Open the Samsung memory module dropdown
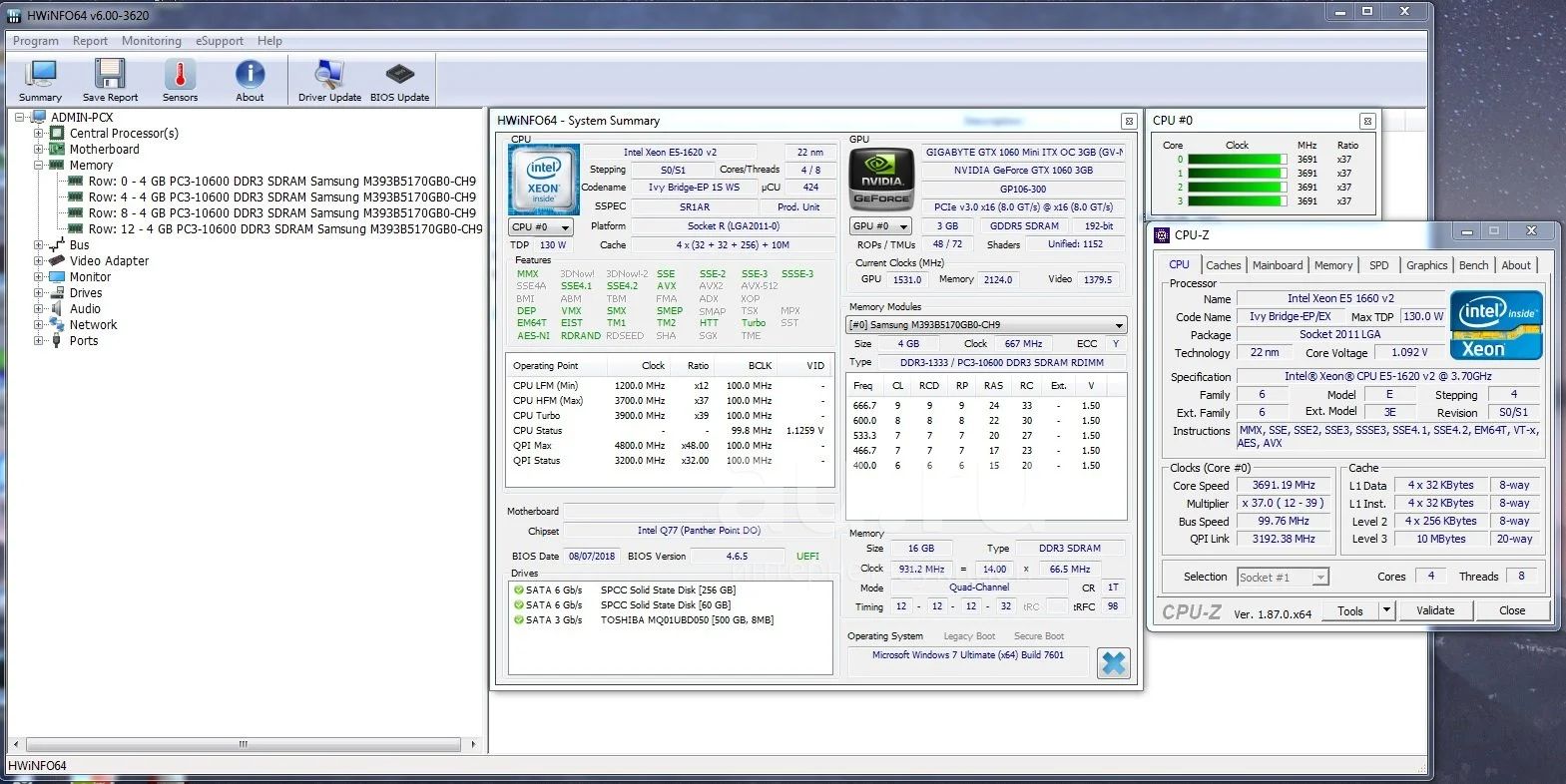The height and width of the screenshot is (784, 1566). click(x=986, y=325)
